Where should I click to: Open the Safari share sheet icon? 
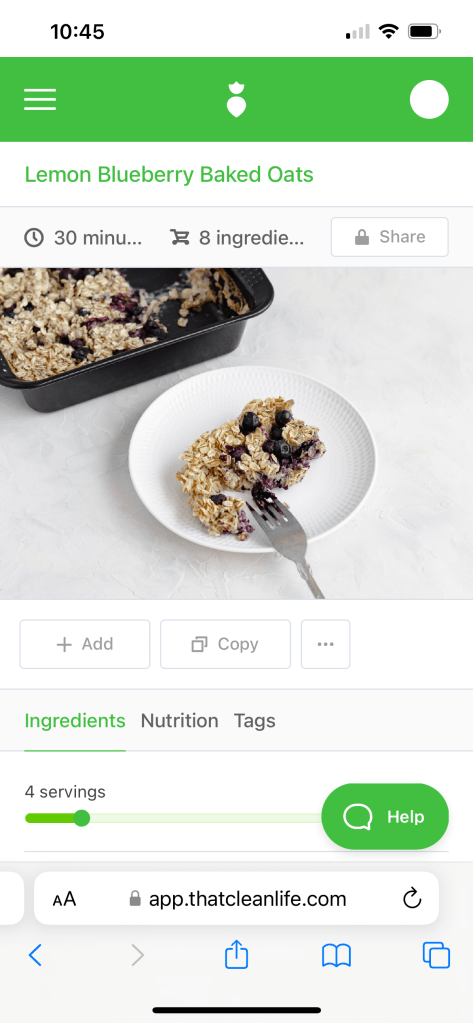pos(236,954)
